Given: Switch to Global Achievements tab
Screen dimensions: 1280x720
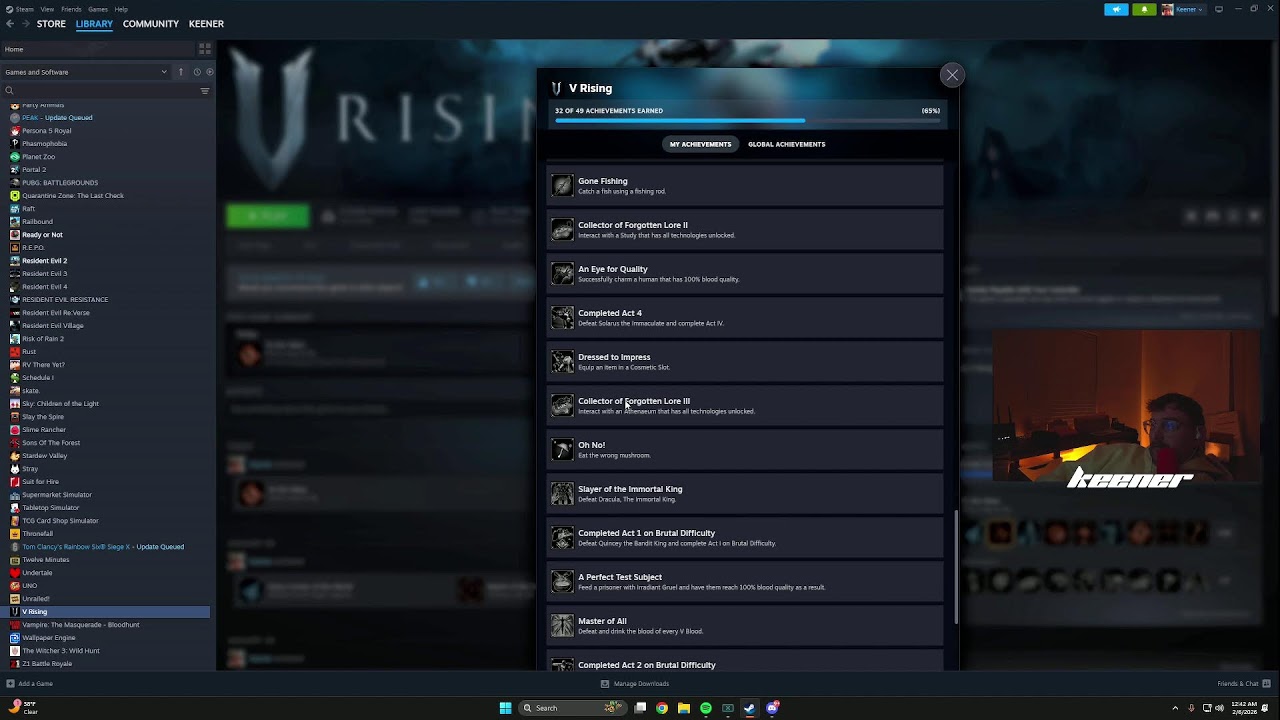Looking at the screenshot, I should point(786,144).
